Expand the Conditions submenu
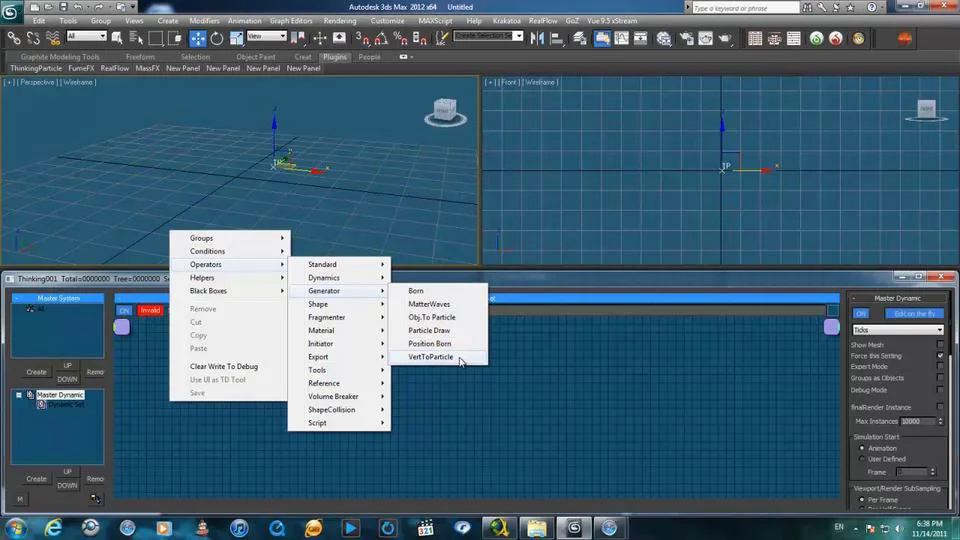The image size is (960, 540). 229,251
